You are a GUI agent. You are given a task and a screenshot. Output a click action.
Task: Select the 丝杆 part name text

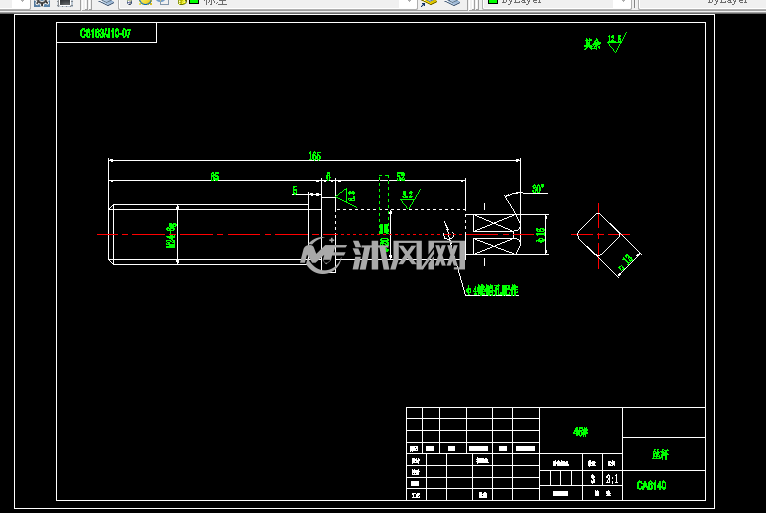click(660, 454)
